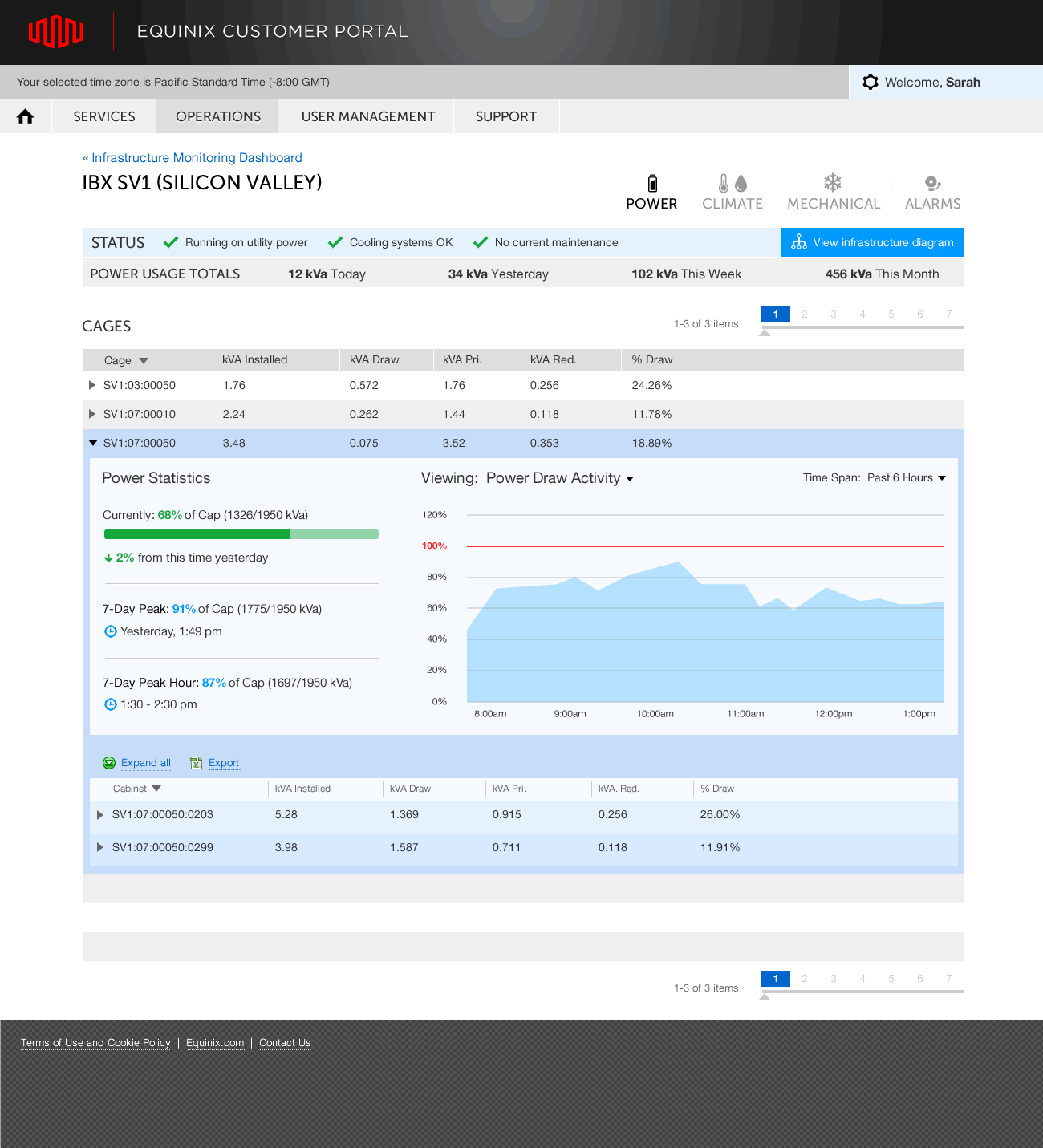Screen dimensions: 1043x1148
Task: Go to page 3 in bottom pagination
Action: point(834,979)
